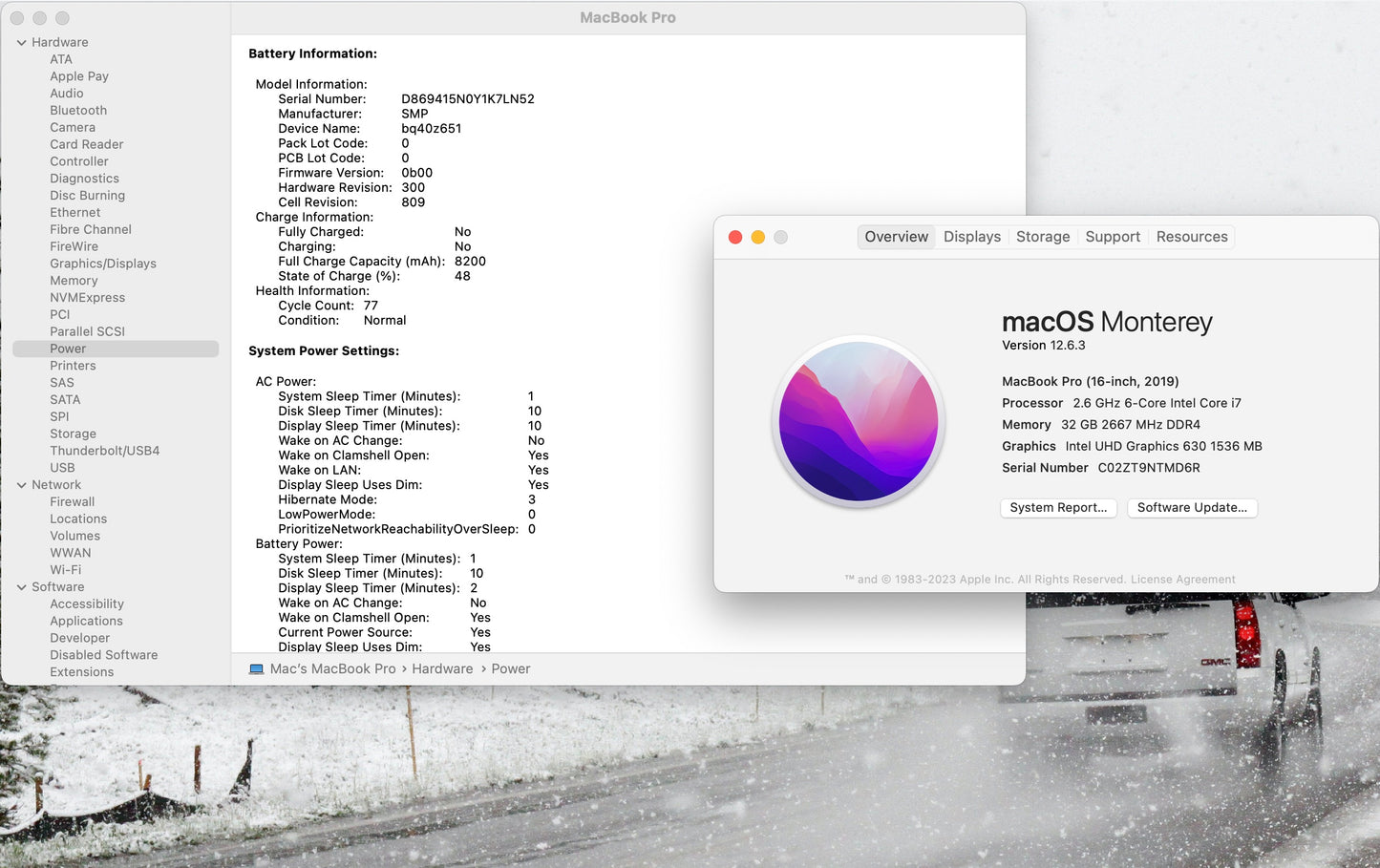This screenshot has height=868, width=1380.
Task: Collapse the Software section chevron
Action: (21, 587)
